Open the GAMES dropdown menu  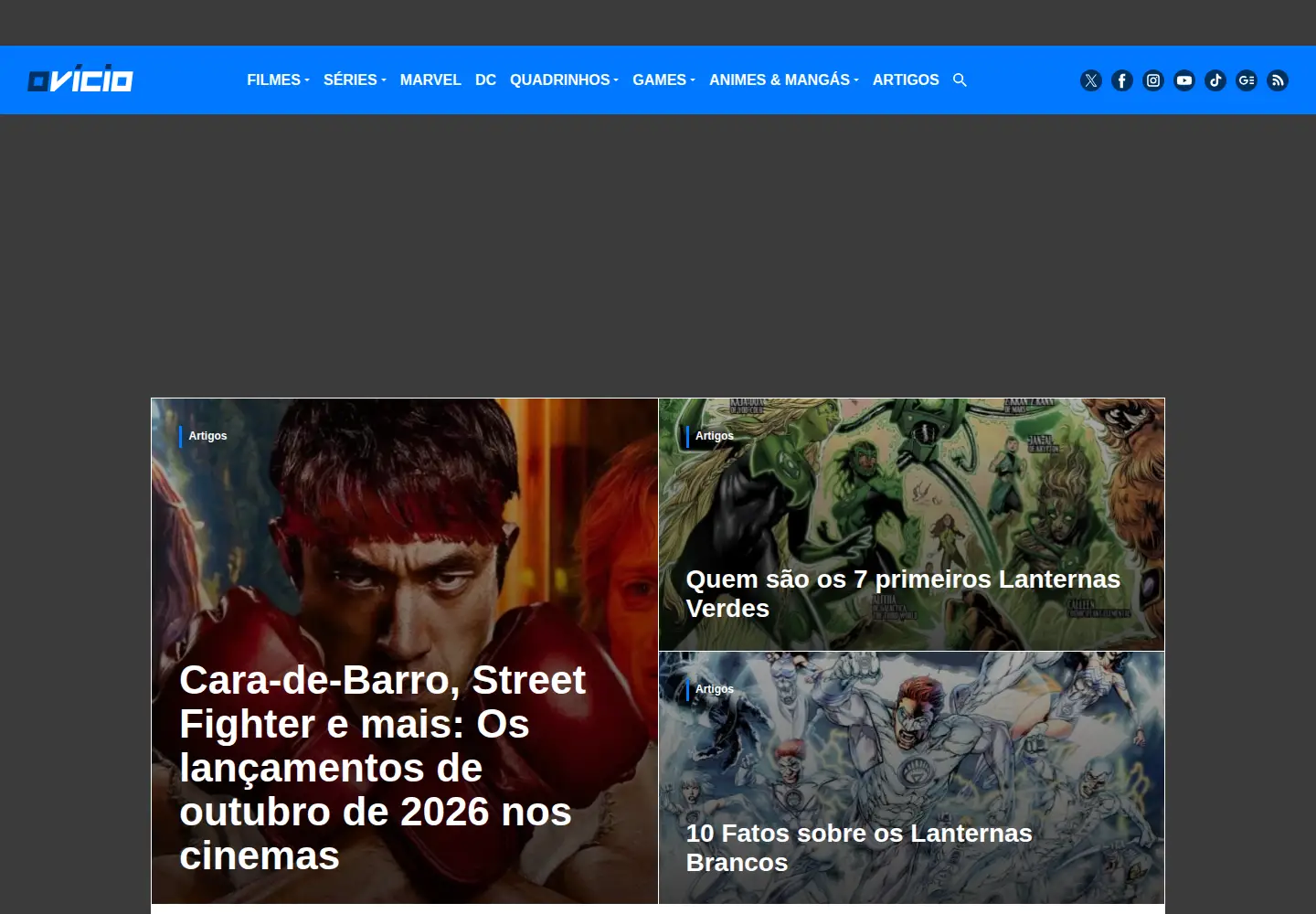click(663, 80)
